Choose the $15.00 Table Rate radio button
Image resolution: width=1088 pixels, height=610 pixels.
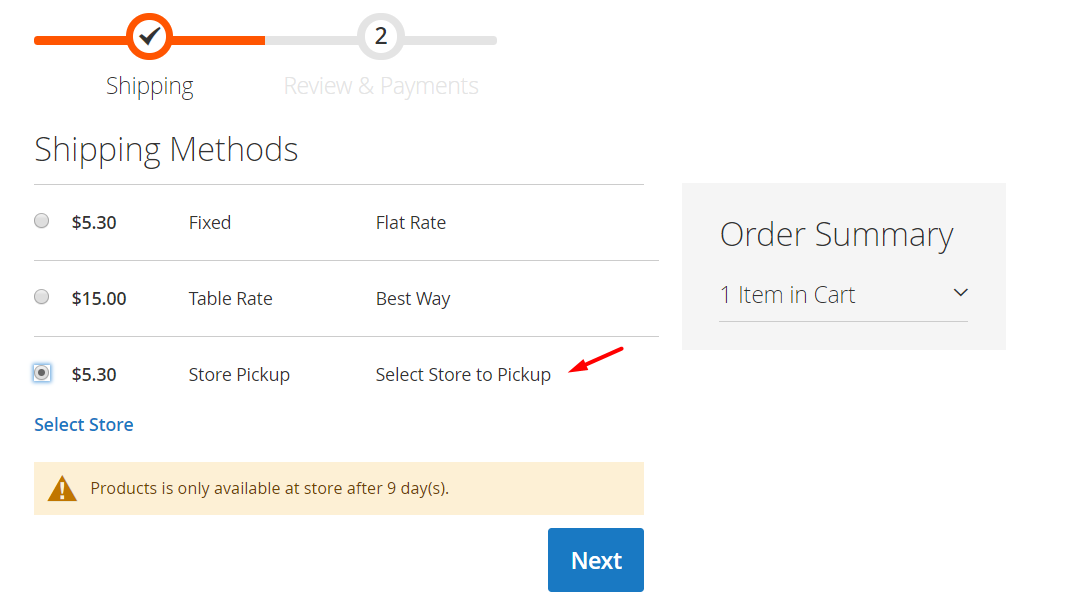(x=41, y=297)
